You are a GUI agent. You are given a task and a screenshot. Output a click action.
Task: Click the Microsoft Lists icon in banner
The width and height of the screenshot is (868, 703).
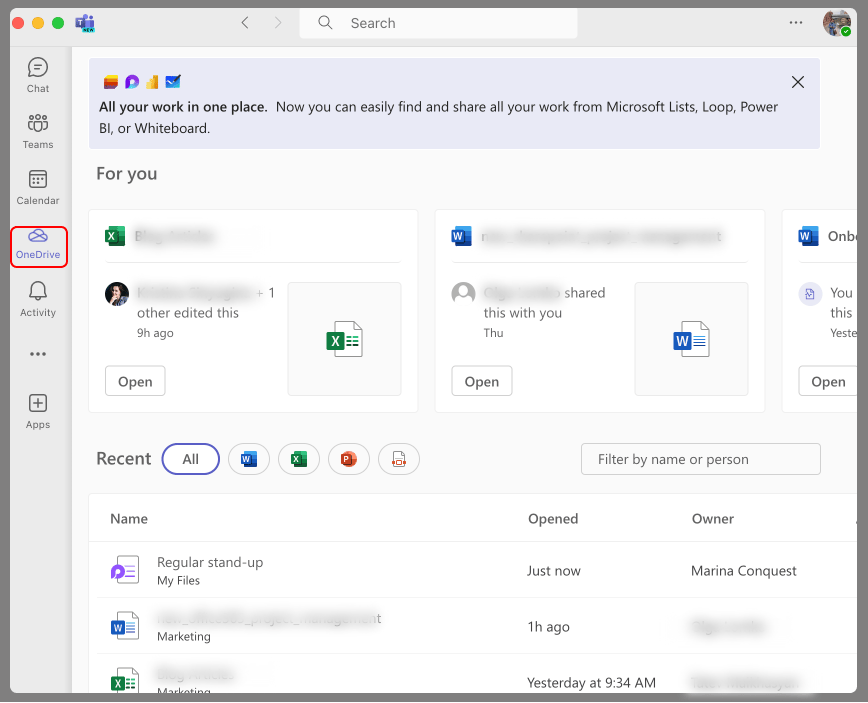[111, 82]
